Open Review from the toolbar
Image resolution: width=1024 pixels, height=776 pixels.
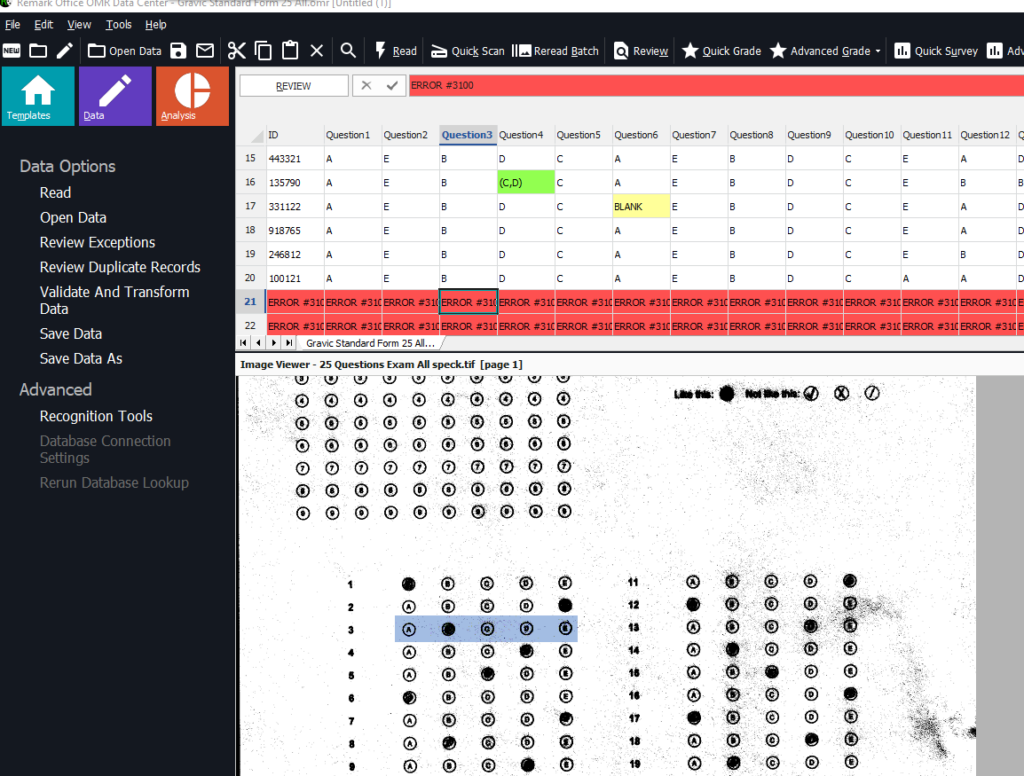click(641, 50)
